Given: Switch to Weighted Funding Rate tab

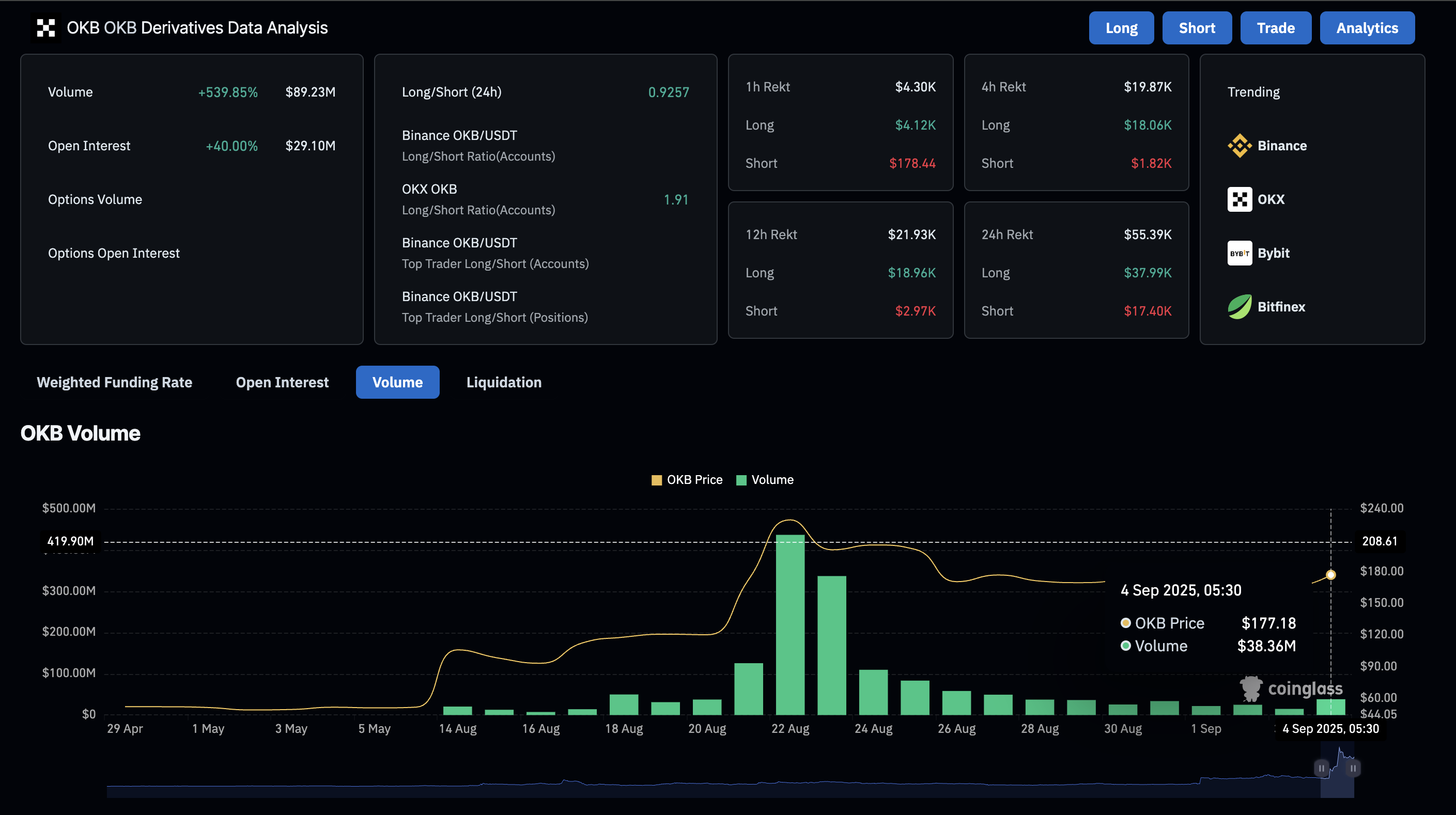Looking at the screenshot, I should point(114,383).
